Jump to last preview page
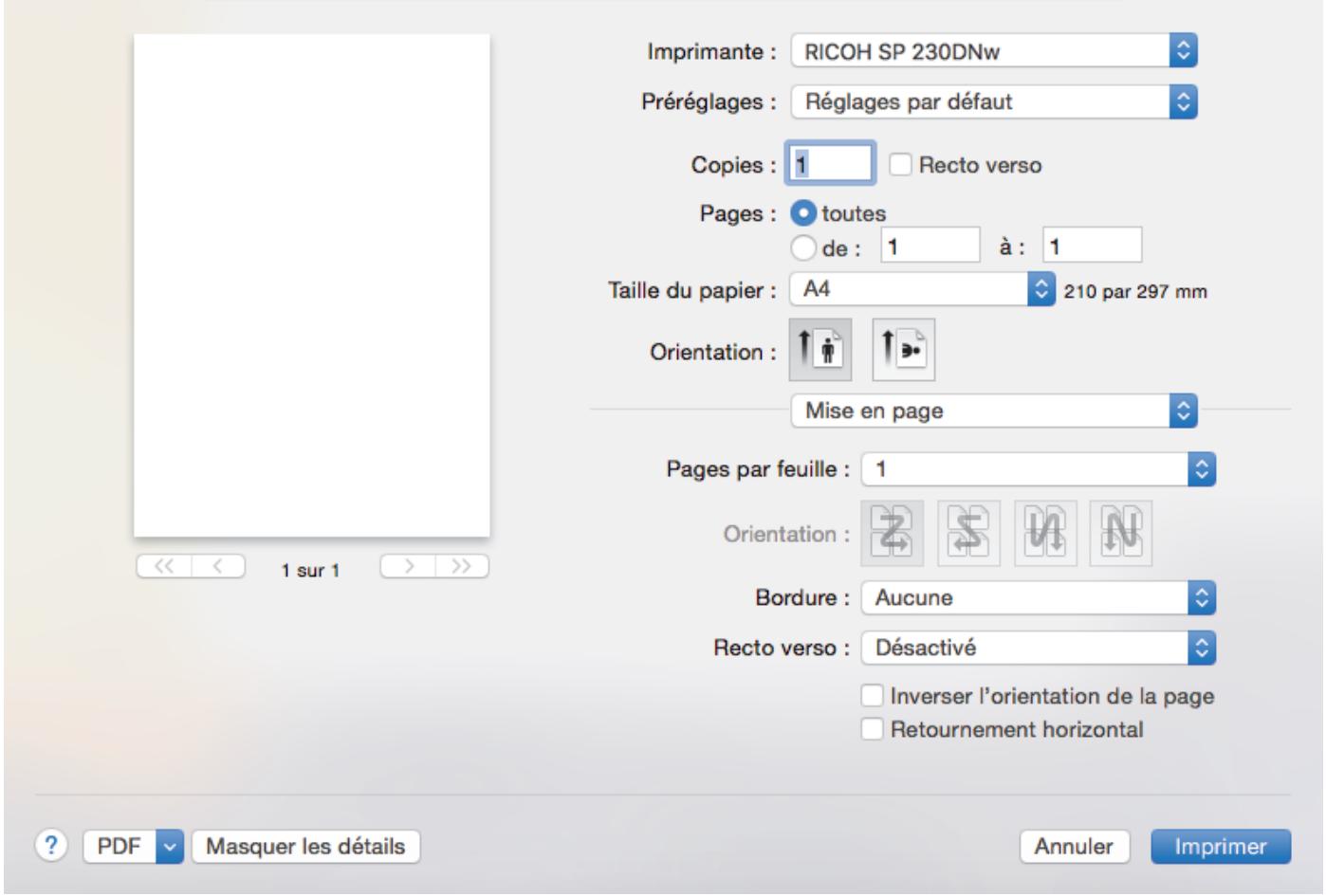Image resolution: width=1326 pixels, height=896 pixels. (462, 567)
